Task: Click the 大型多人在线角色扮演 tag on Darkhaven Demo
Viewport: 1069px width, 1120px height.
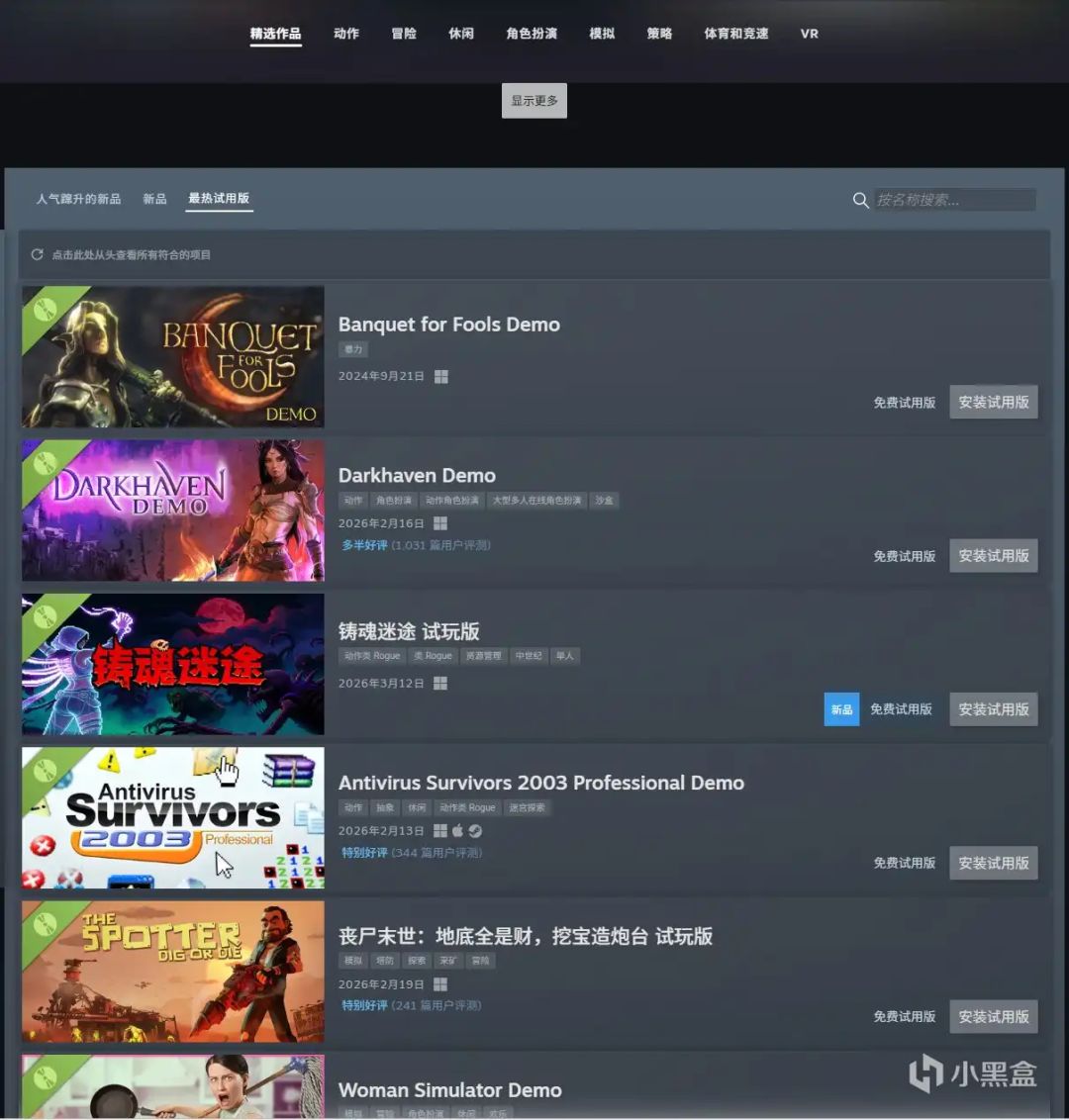Action: point(536,501)
